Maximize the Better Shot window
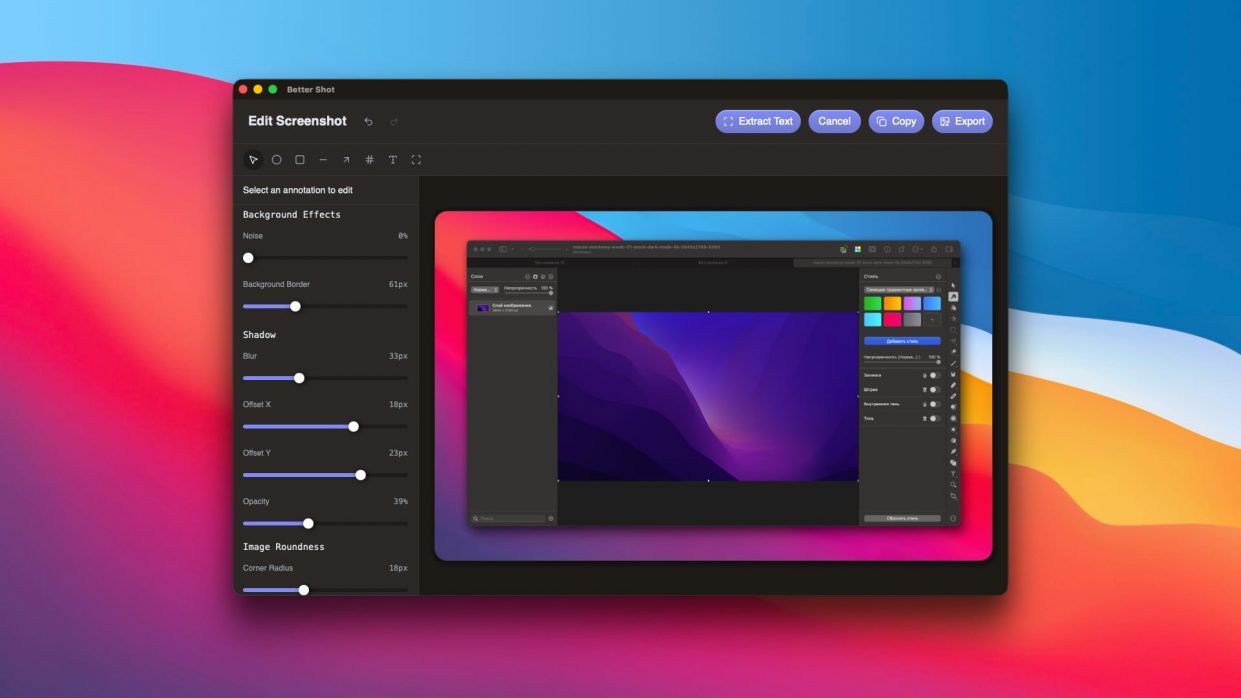The width and height of the screenshot is (1241, 698). 272,89
